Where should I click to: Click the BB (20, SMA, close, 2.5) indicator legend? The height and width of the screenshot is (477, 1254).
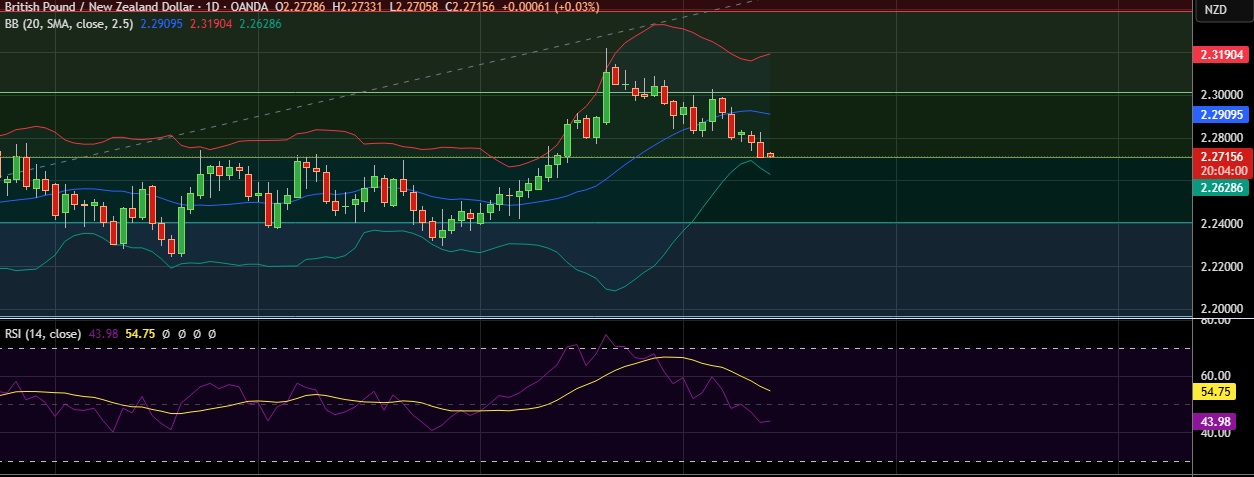[x=71, y=23]
